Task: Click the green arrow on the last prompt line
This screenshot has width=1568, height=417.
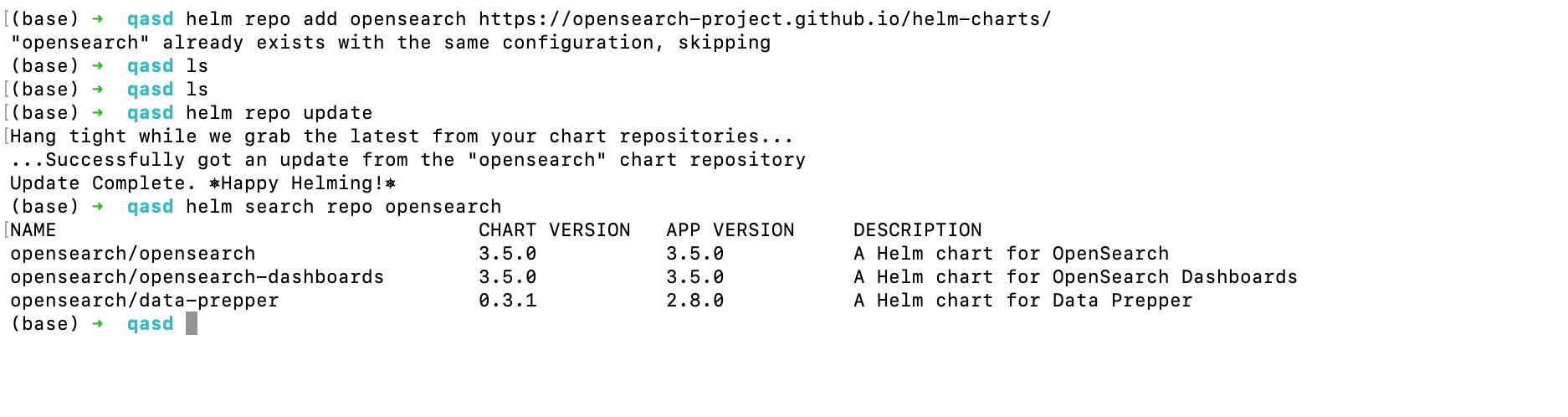Action: [x=98, y=324]
